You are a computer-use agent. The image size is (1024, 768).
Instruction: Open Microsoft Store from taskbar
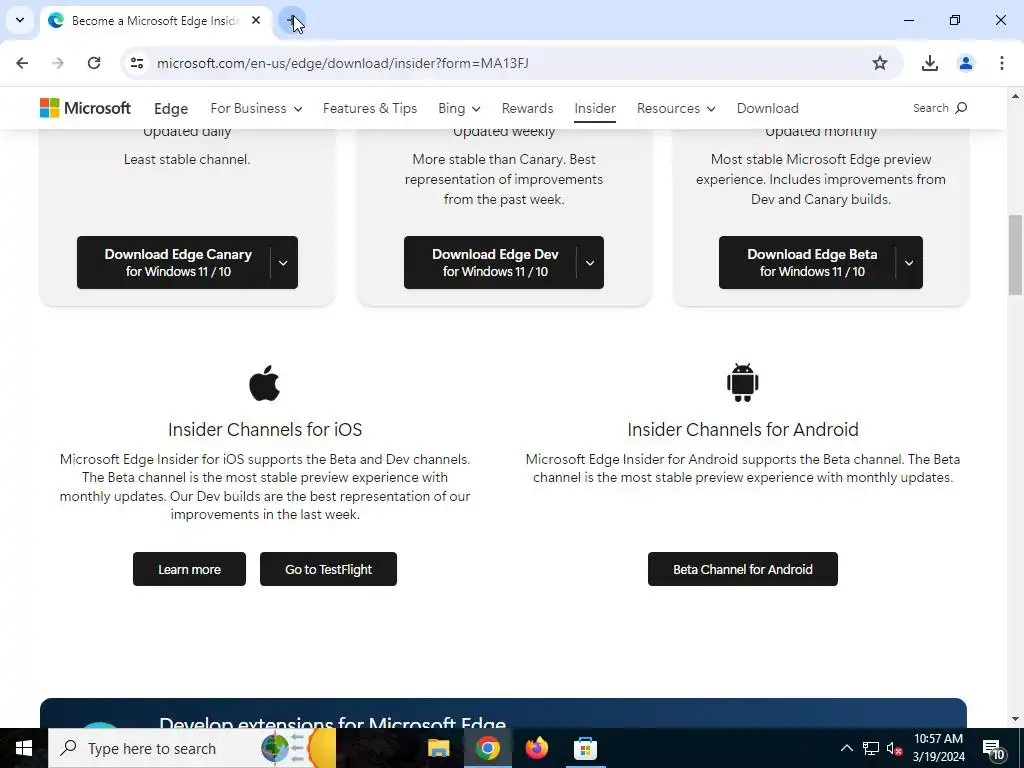click(x=585, y=748)
